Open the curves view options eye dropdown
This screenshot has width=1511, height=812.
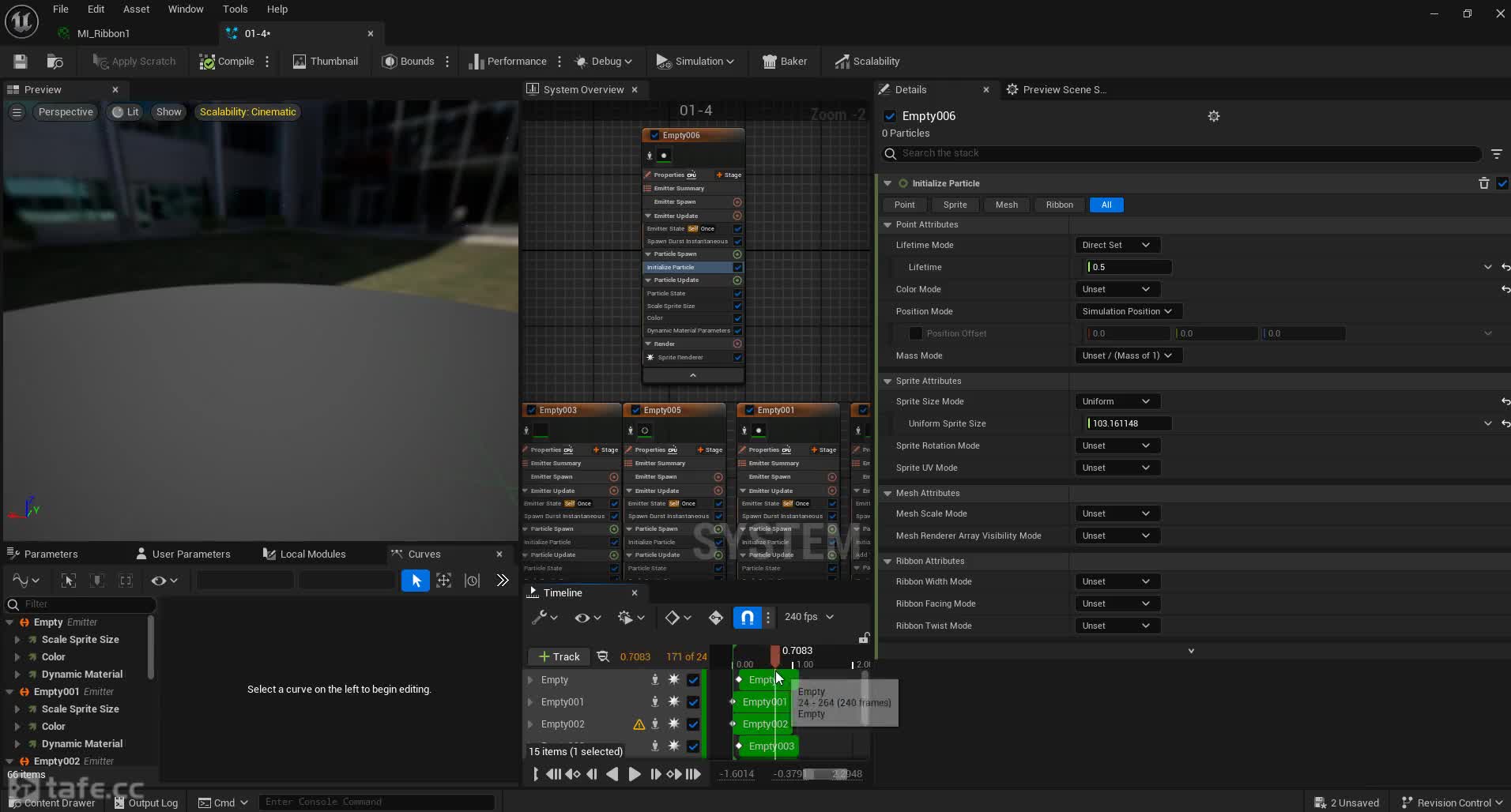pos(164,581)
